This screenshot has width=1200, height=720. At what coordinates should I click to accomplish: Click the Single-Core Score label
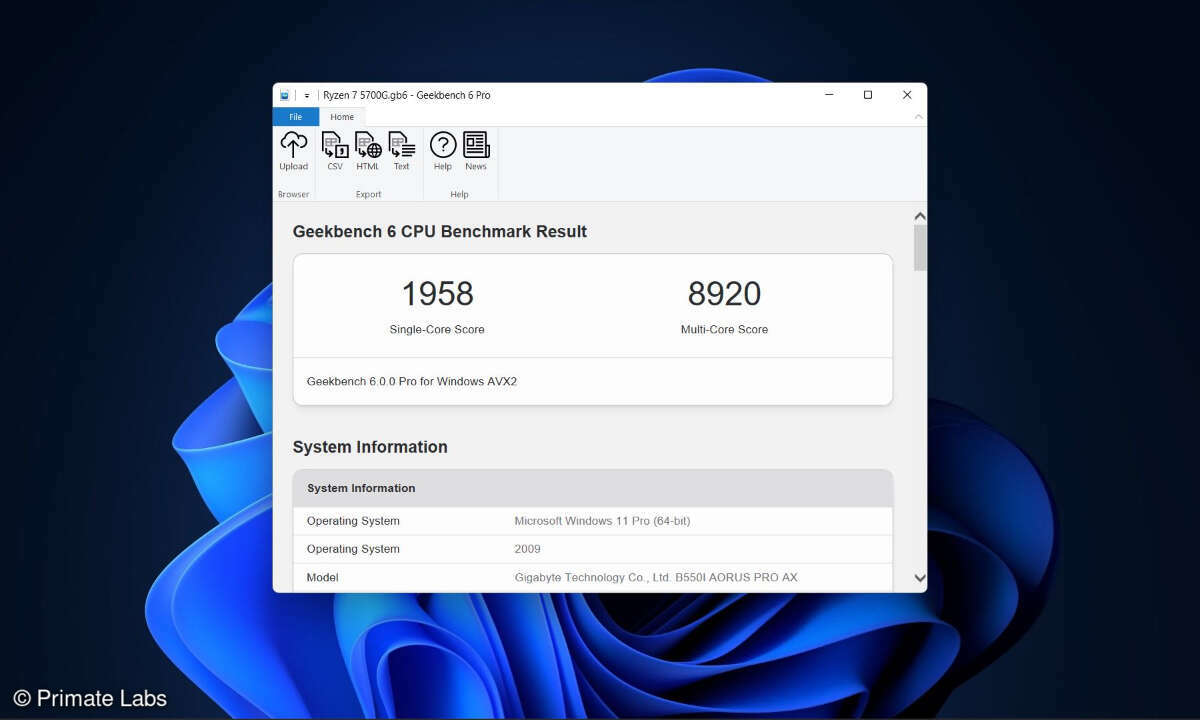[x=437, y=329]
